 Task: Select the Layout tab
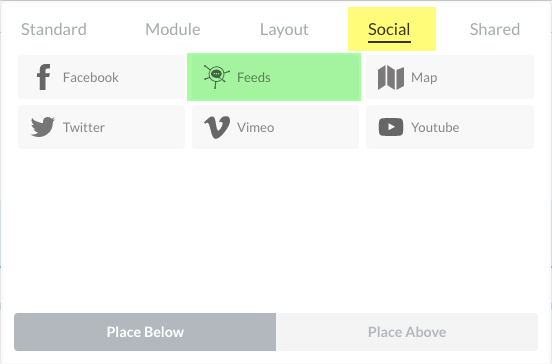coord(284,29)
